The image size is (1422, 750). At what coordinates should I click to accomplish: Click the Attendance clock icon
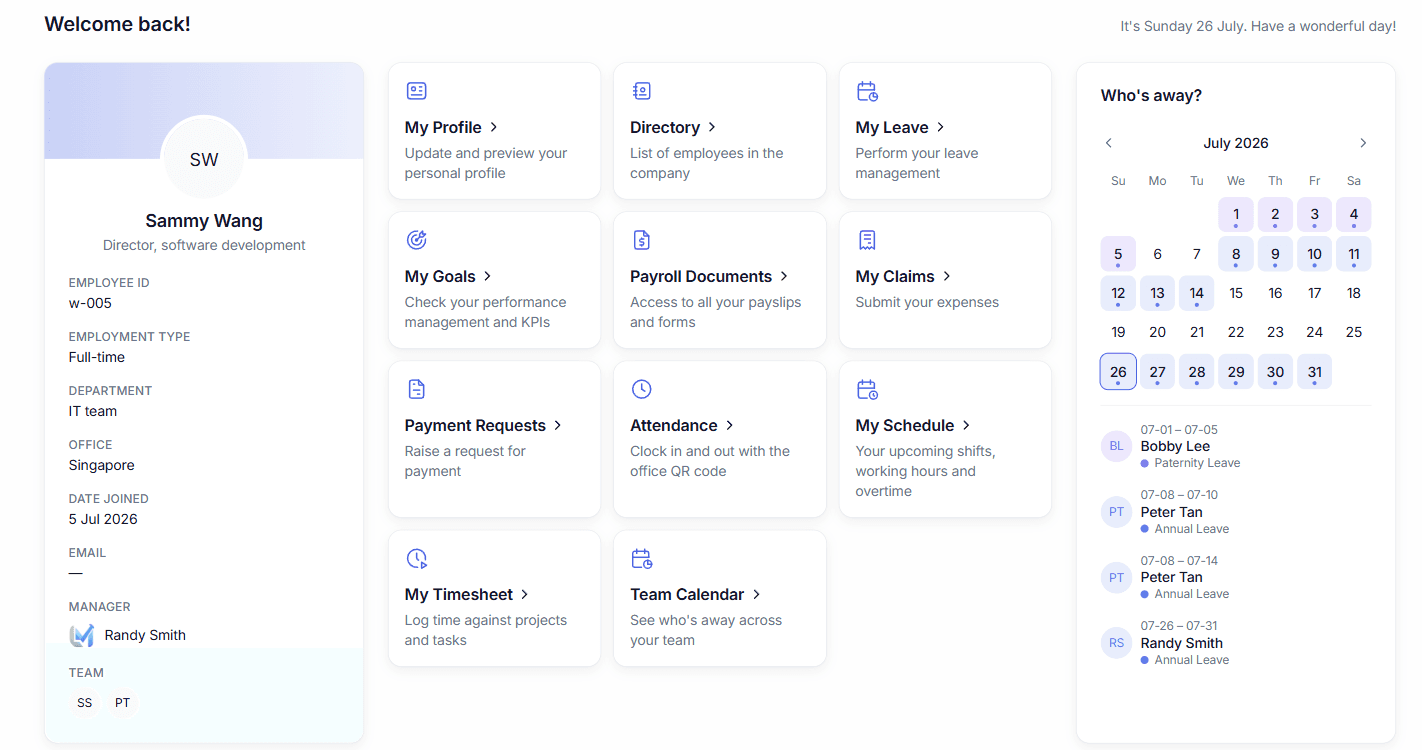642,389
